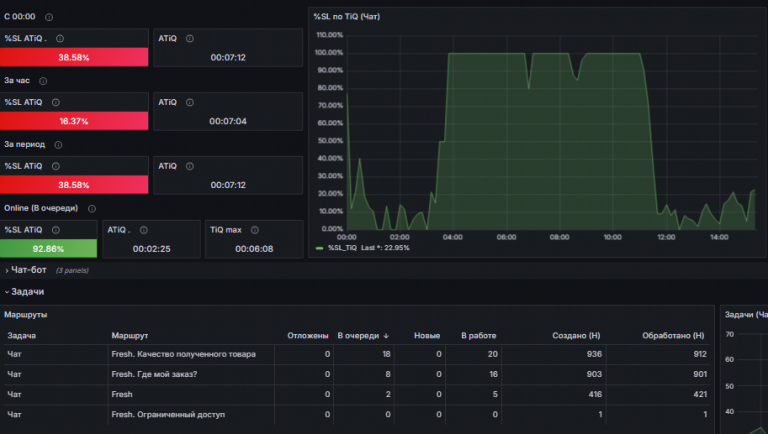Click sort arrow icon in 'В очереди' header

[386, 336]
